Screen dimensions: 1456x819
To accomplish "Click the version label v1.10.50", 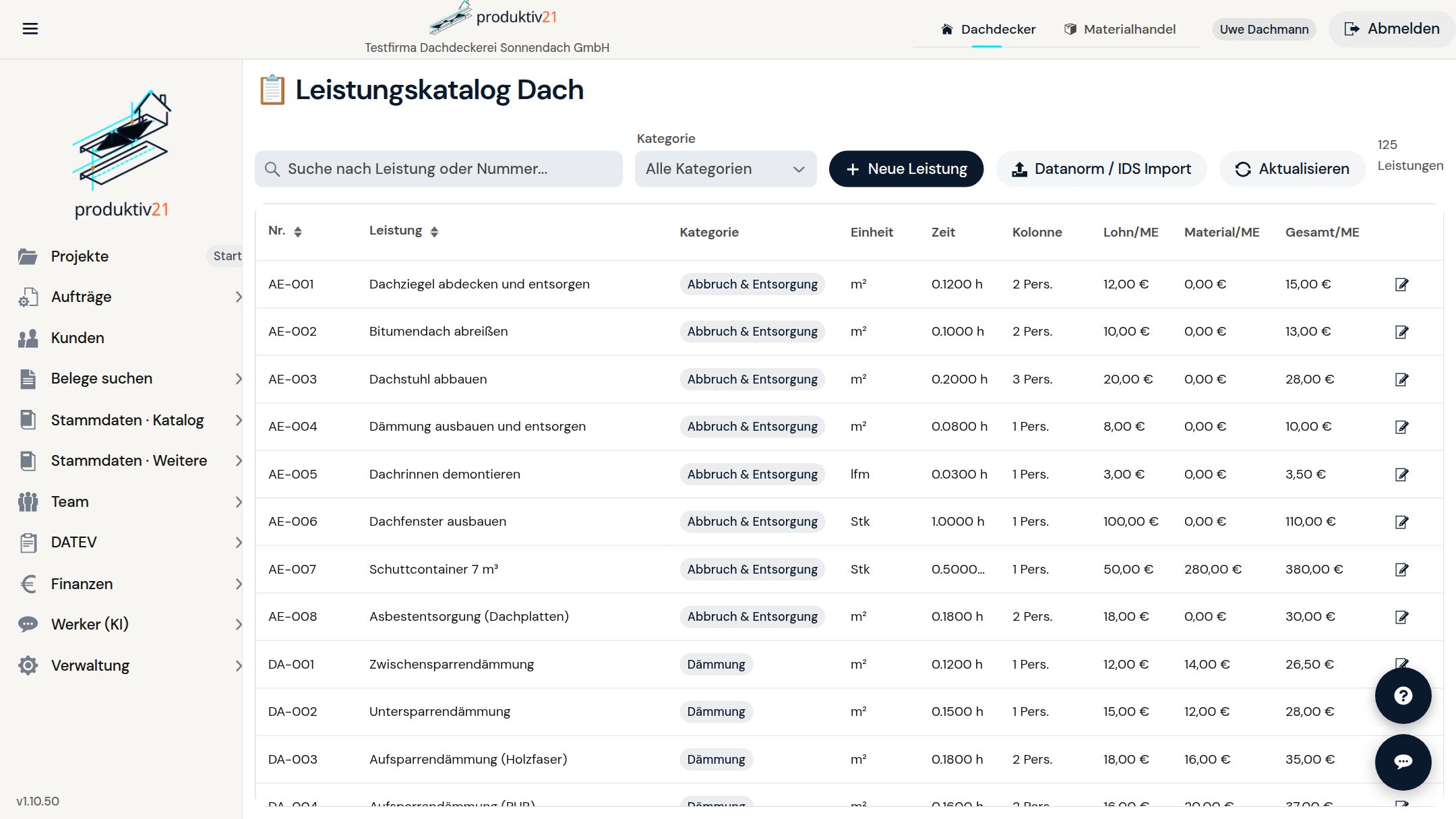I will click(x=38, y=801).
